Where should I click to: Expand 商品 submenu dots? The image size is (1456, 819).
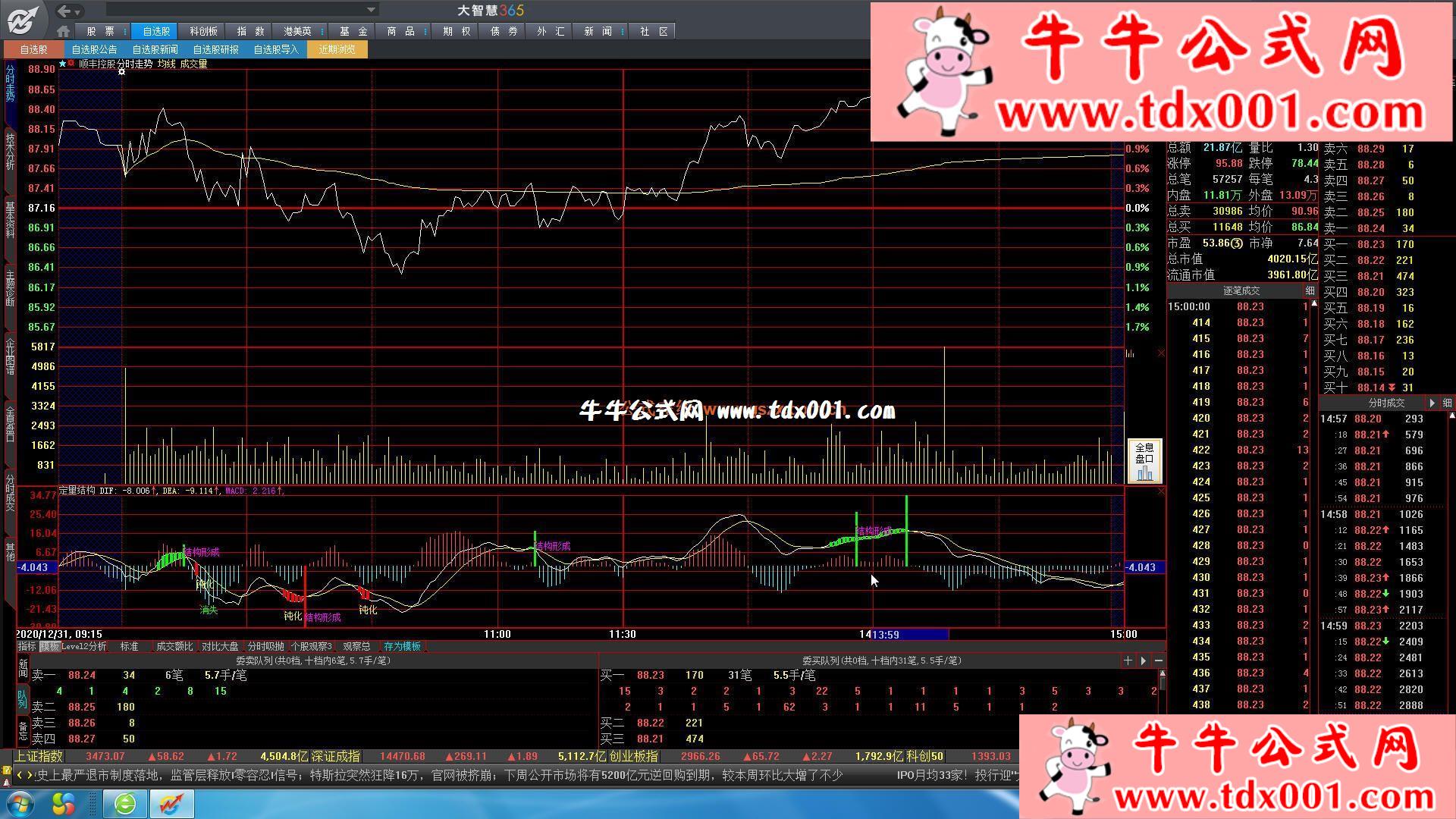(426, 31)
